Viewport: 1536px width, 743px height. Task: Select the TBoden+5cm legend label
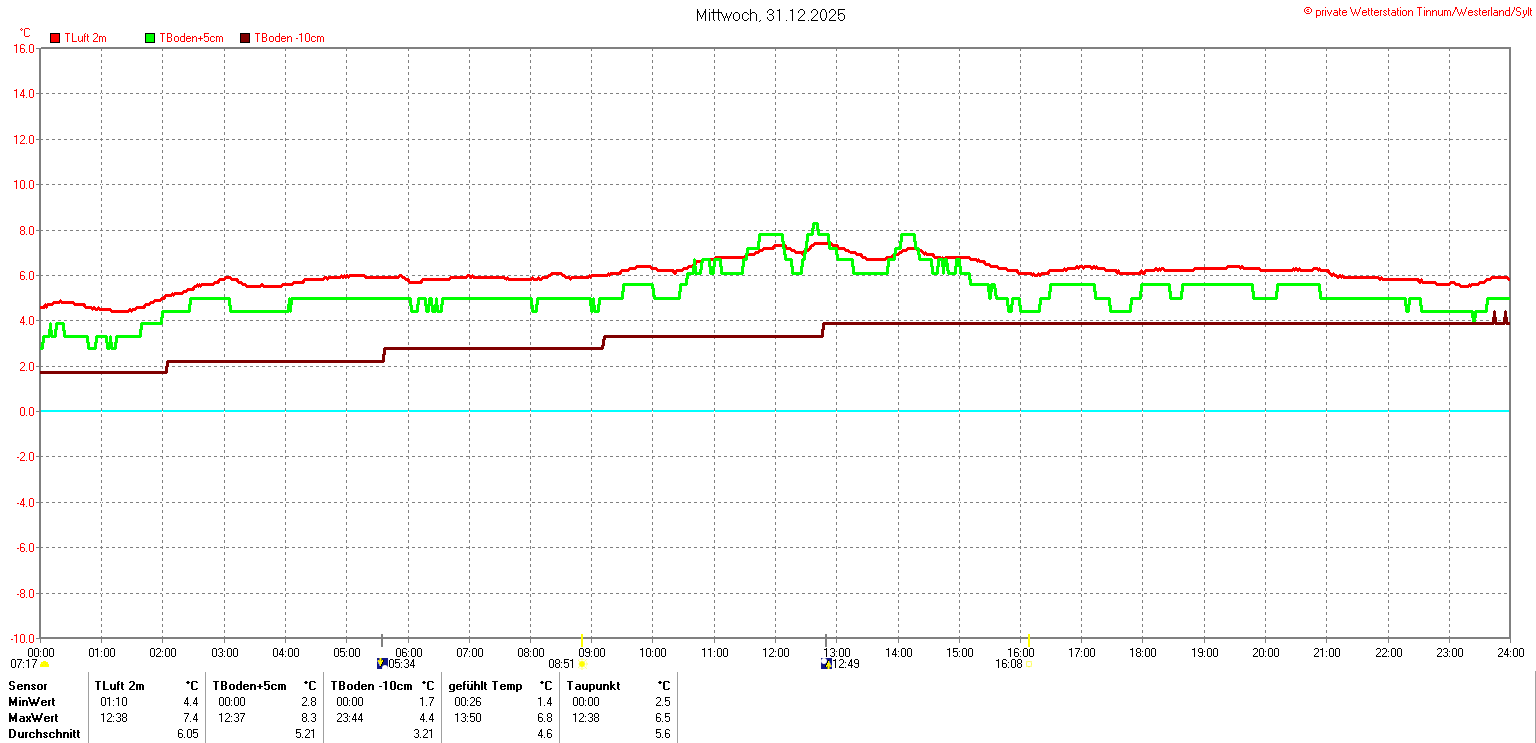click(191, 38)
